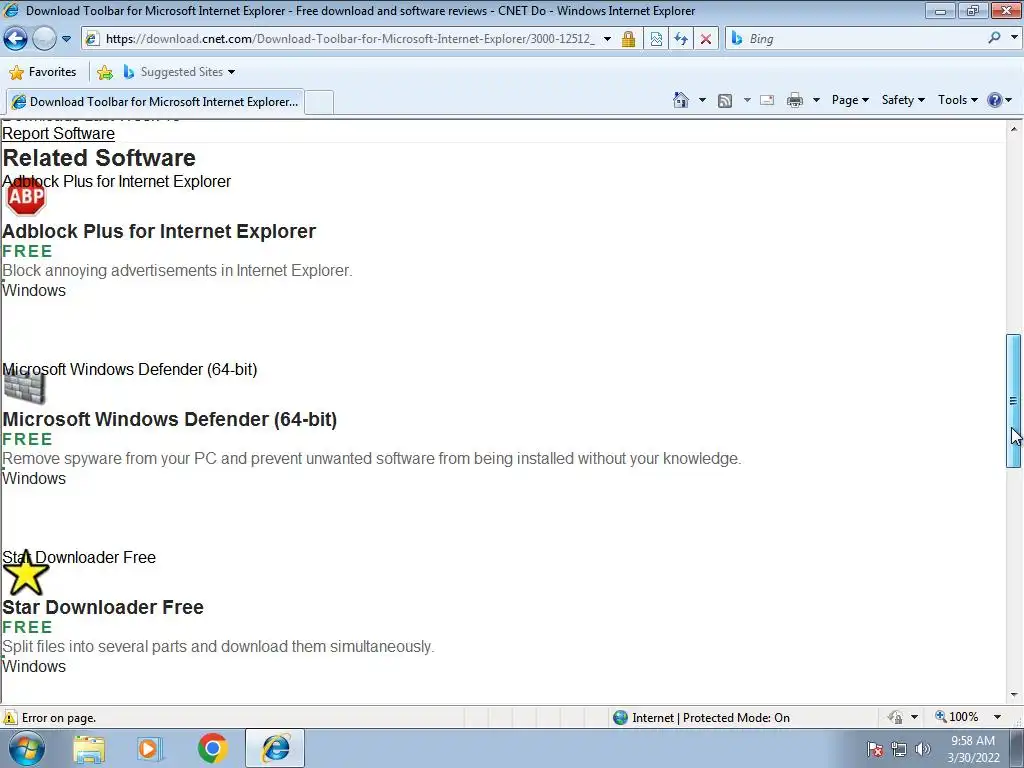The image size is (1024, 768).
Task: Toggle Compatibility View broken-page icon
Action: pyautogui.click(x=656, y=39)
